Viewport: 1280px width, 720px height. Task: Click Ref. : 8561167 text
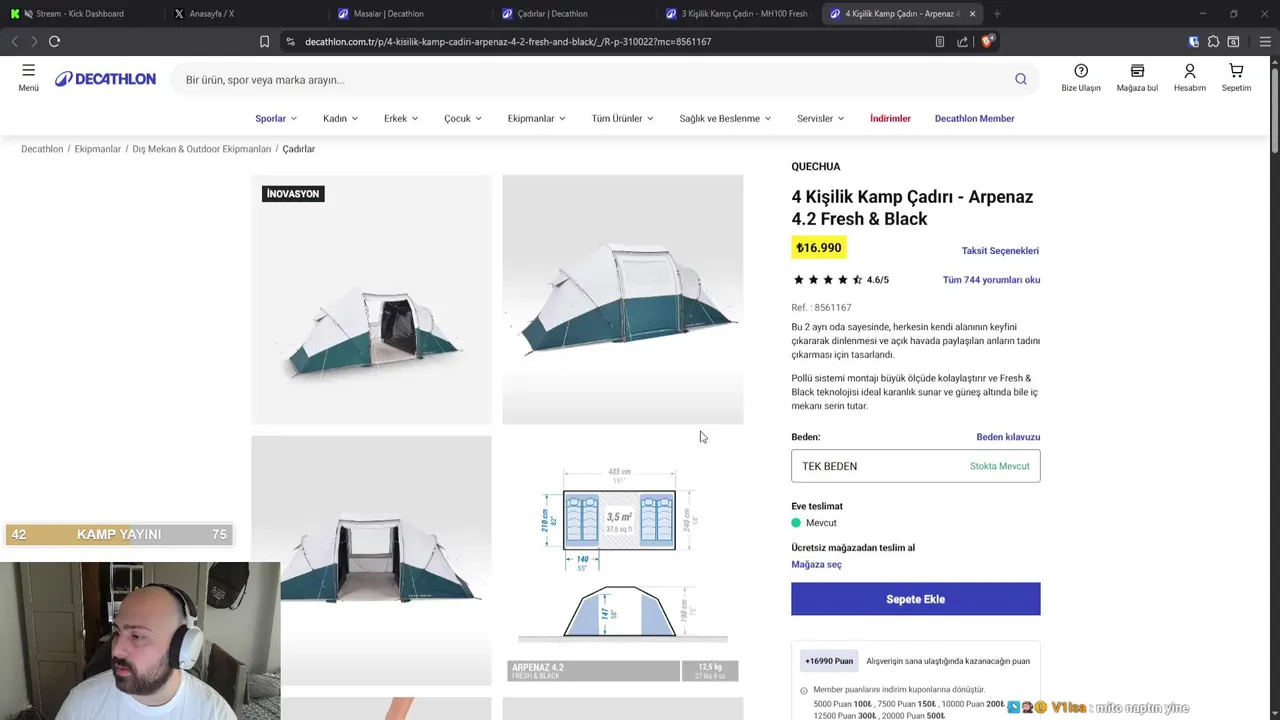pyautogui.click(x=821, y=308)
